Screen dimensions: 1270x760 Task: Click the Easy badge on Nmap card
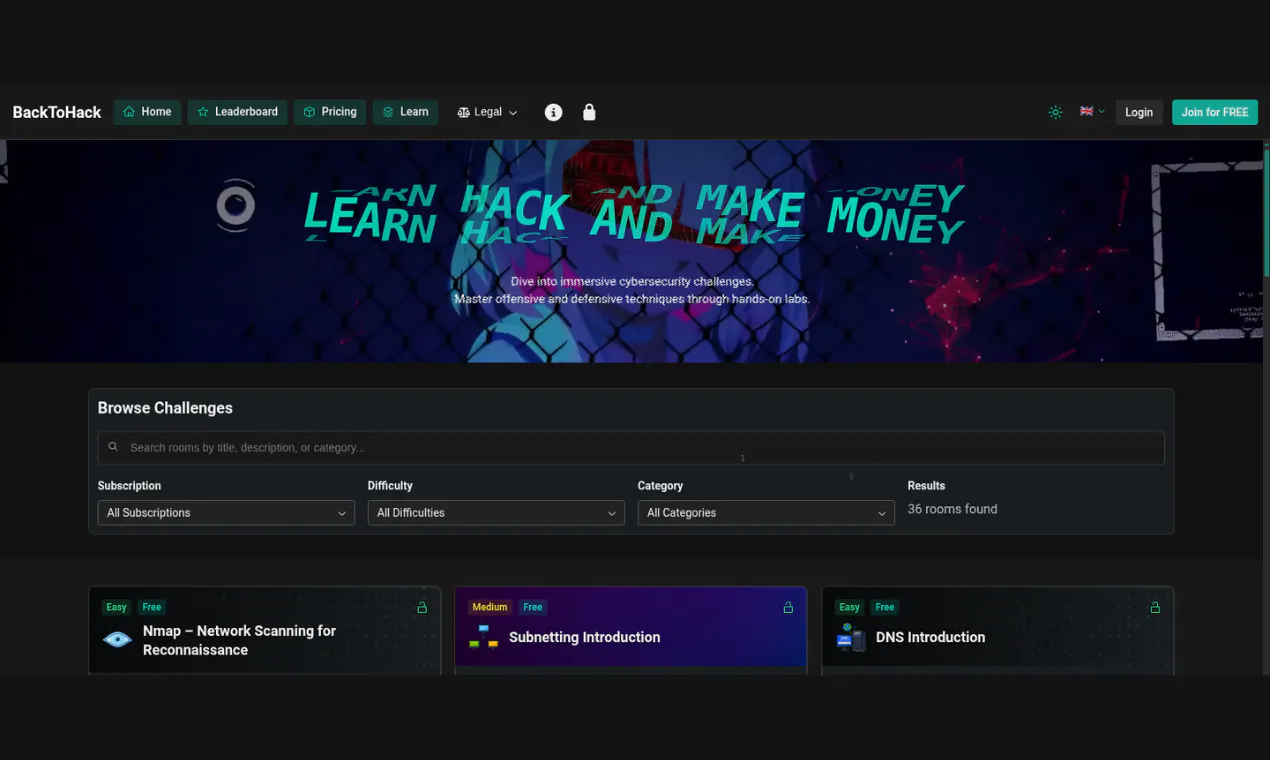pyautogui.click(x=116, y=607)
